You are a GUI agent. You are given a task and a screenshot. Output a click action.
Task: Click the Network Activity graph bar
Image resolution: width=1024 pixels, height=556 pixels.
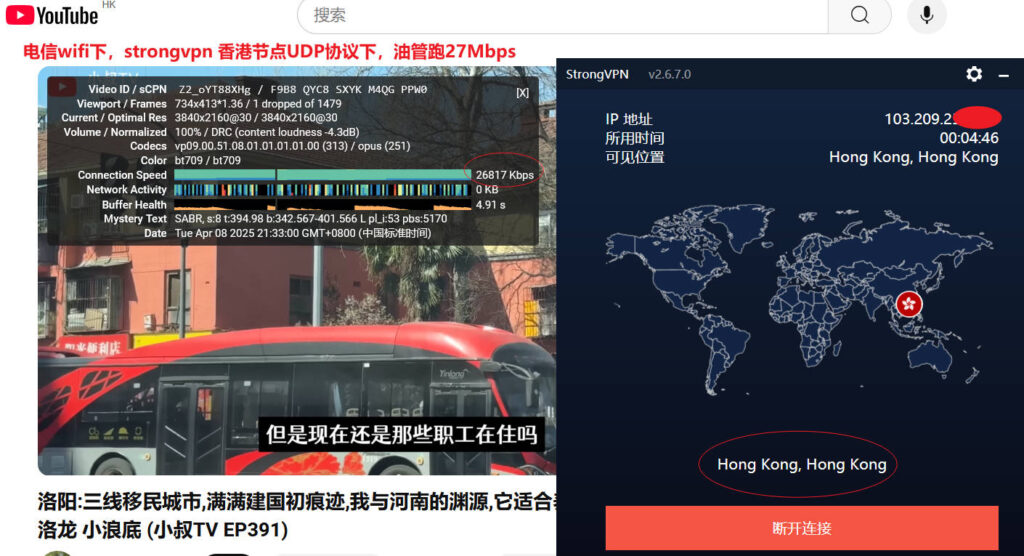(321, 189)
